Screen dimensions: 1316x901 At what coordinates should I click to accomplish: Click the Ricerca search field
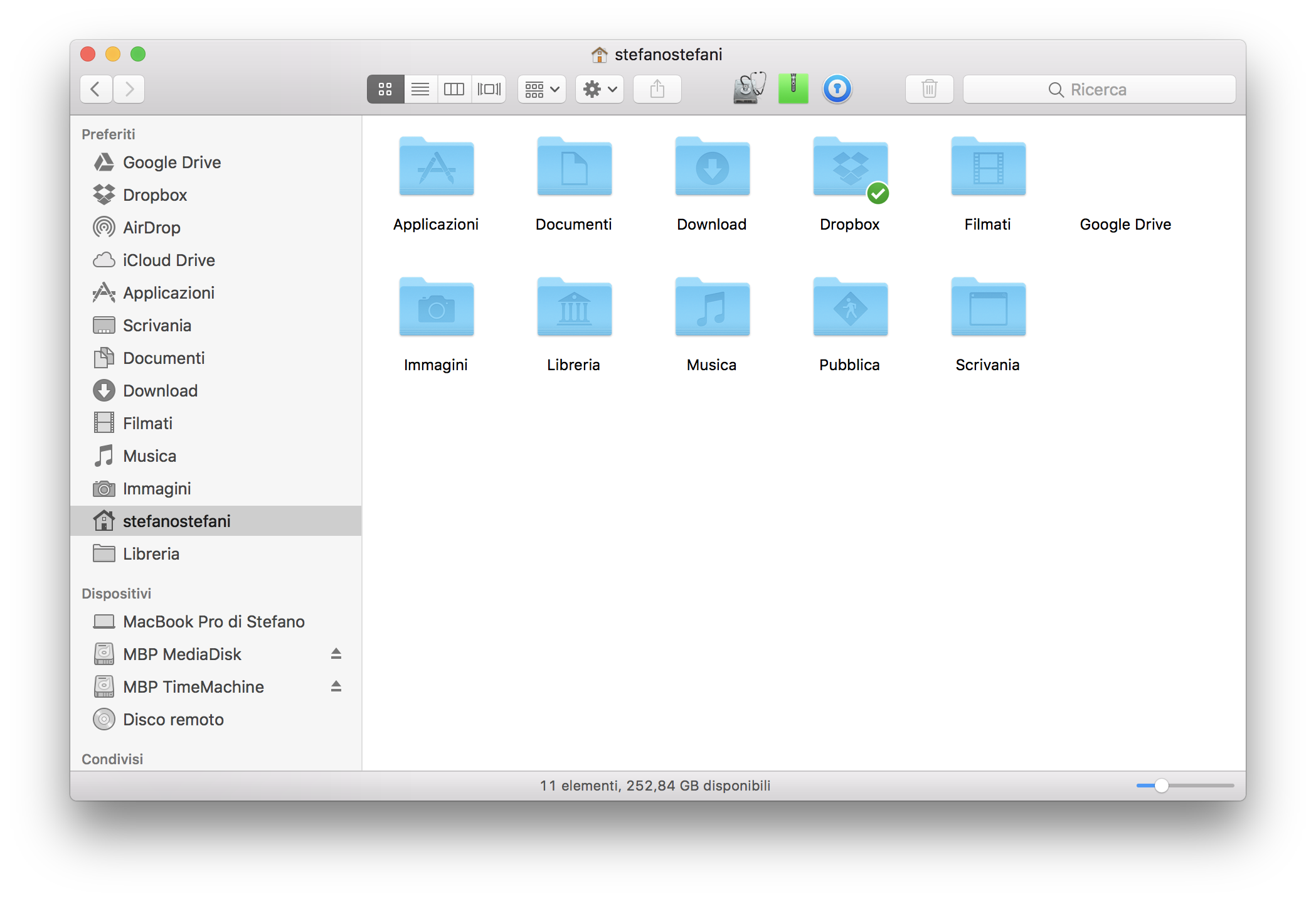click(1099, 89)
